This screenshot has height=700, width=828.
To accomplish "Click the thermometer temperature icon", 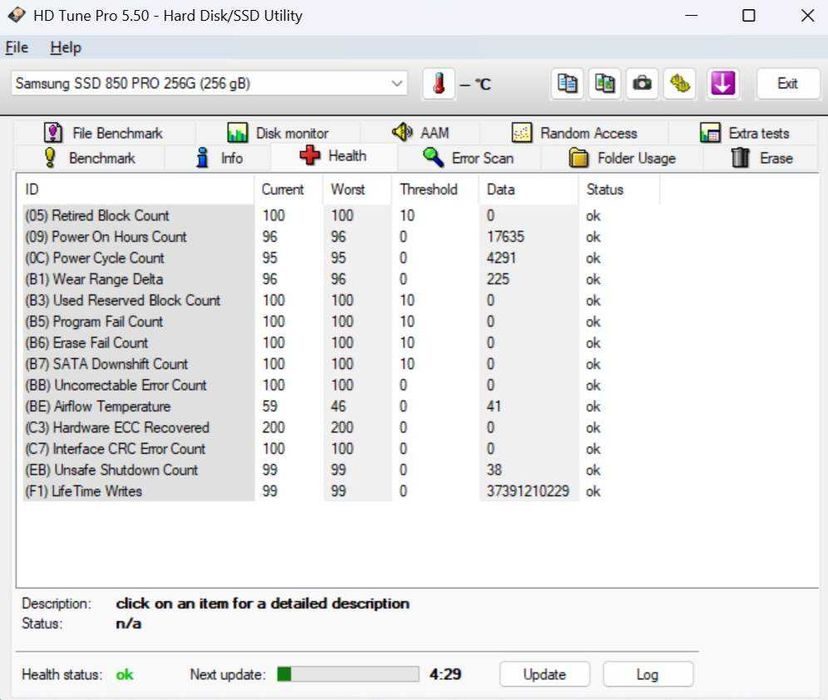I will point(438,83).
